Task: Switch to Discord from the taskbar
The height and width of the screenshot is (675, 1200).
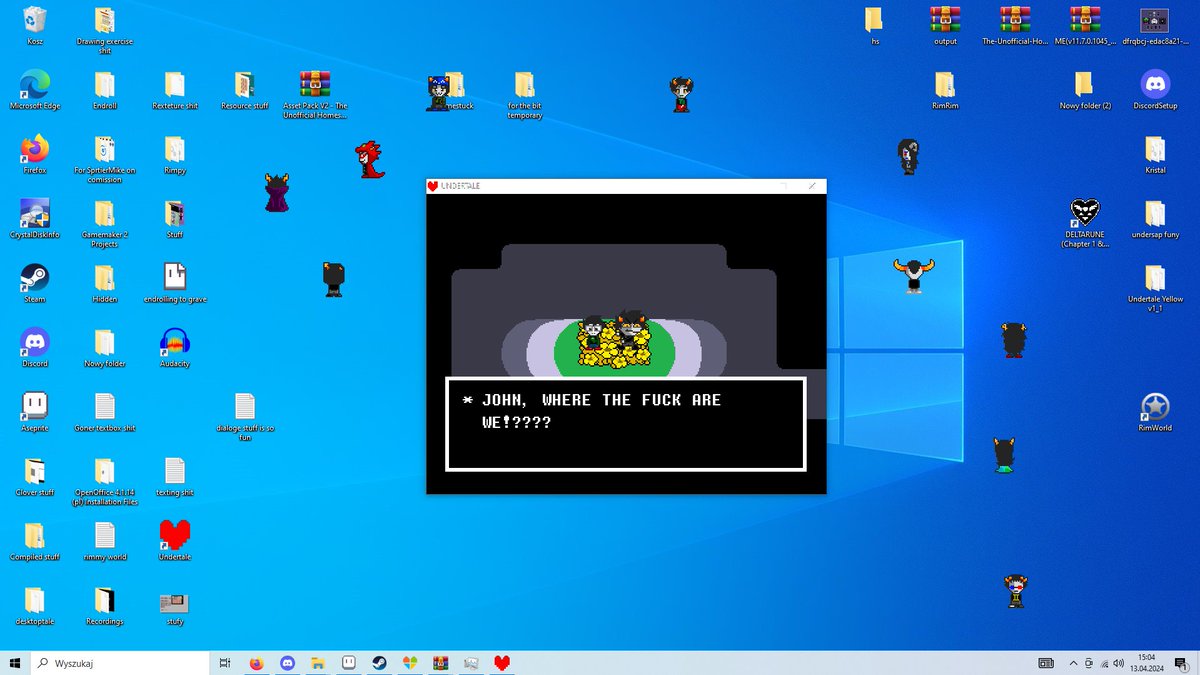Action: click(287, 663)
